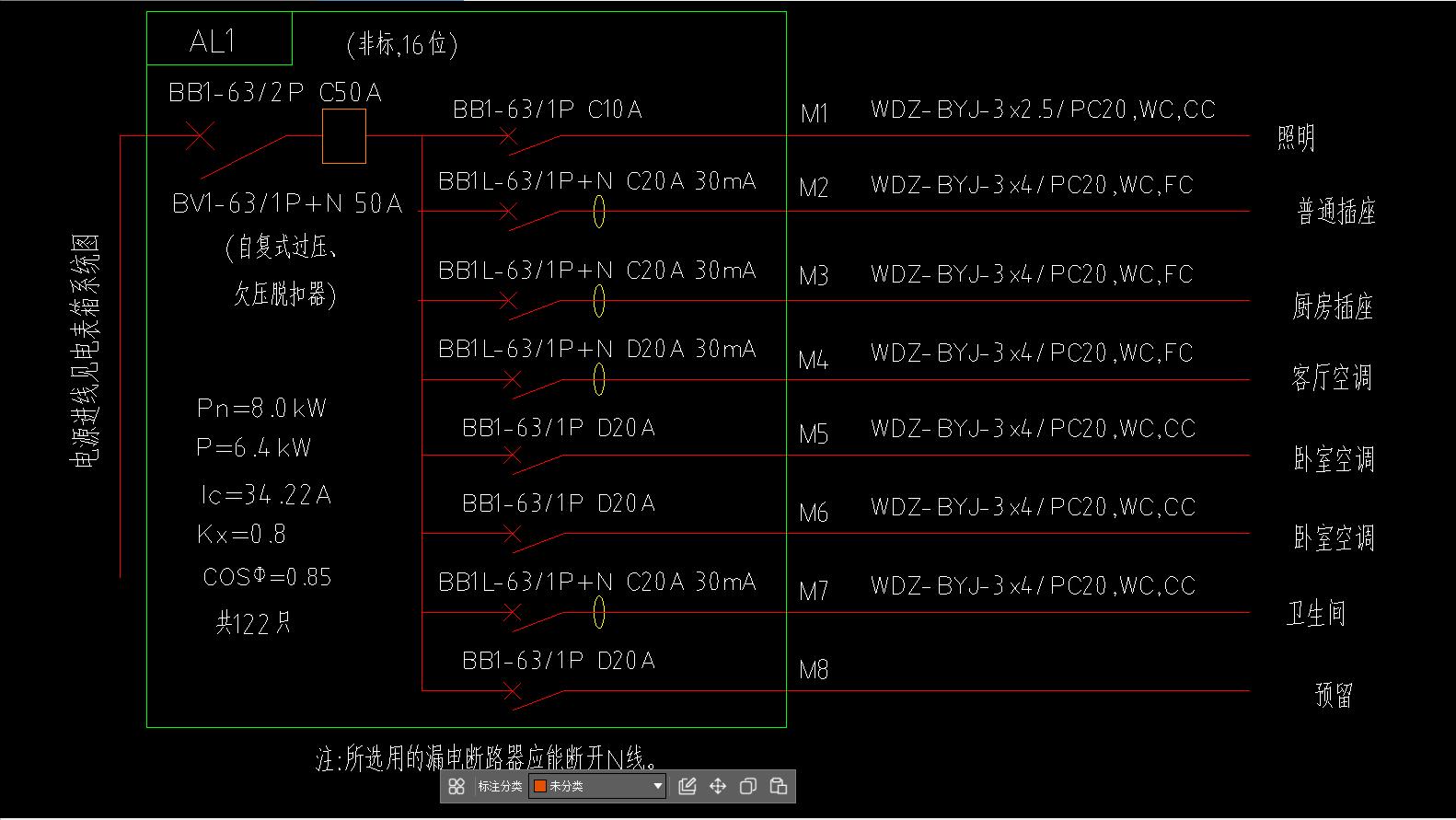Image resolution: width=1456 pixels, height=820 pixels.
Task: Click the vertical 电源进线见电表箱系统图 text
Action: [86, 352]
